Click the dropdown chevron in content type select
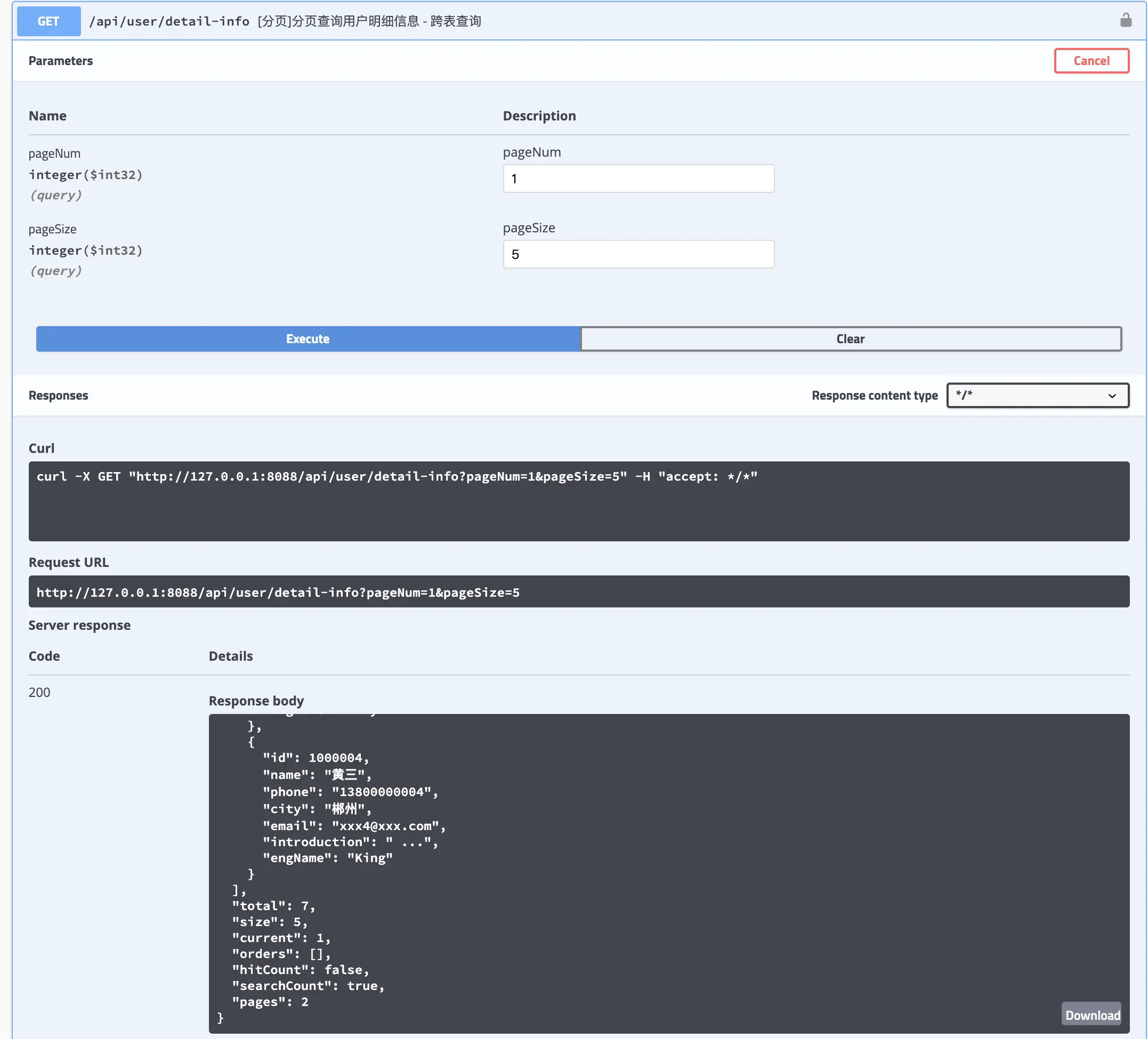Image resolution: width=1148 pixels, height=1039 pixels. 1112,396
